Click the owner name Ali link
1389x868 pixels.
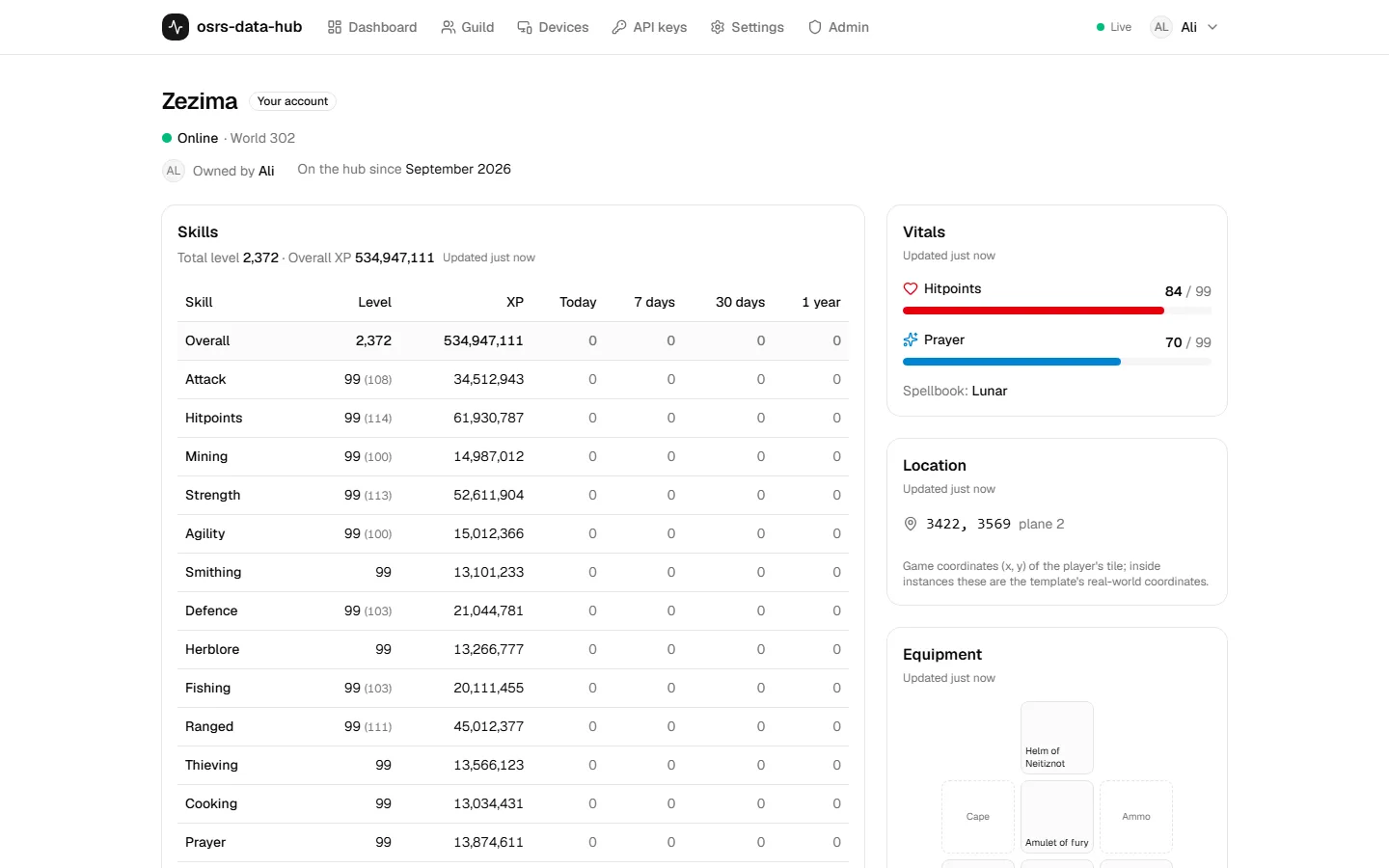(266, 171)
